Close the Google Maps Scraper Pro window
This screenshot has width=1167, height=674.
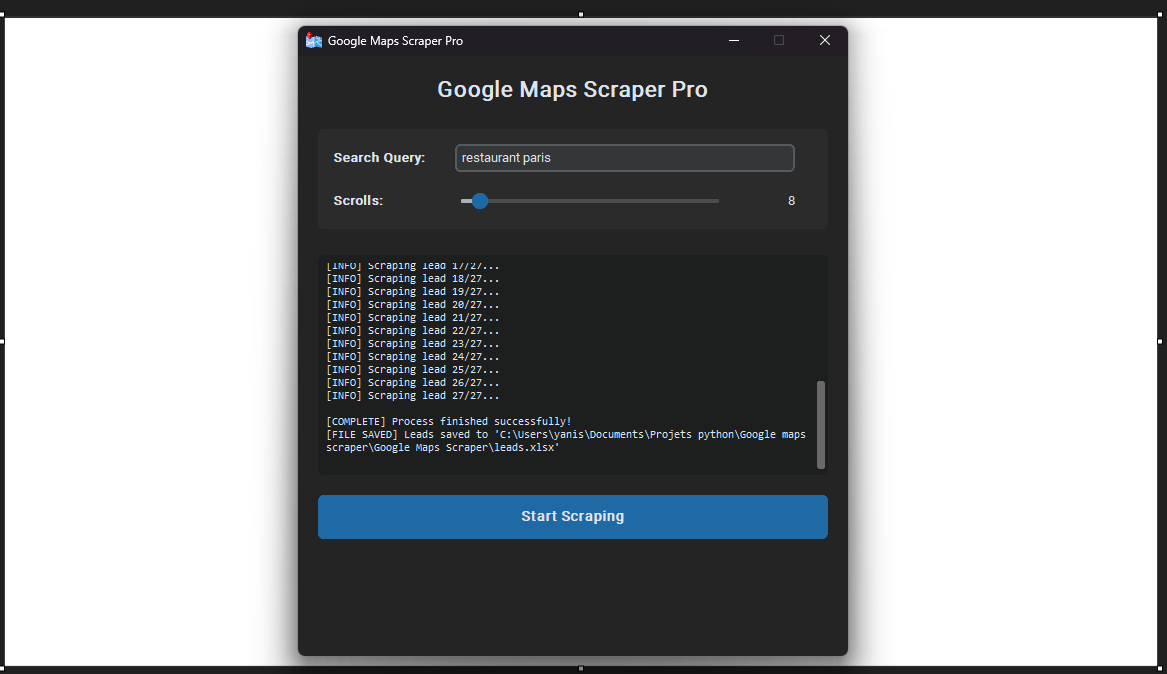click(x=825, y=40)
